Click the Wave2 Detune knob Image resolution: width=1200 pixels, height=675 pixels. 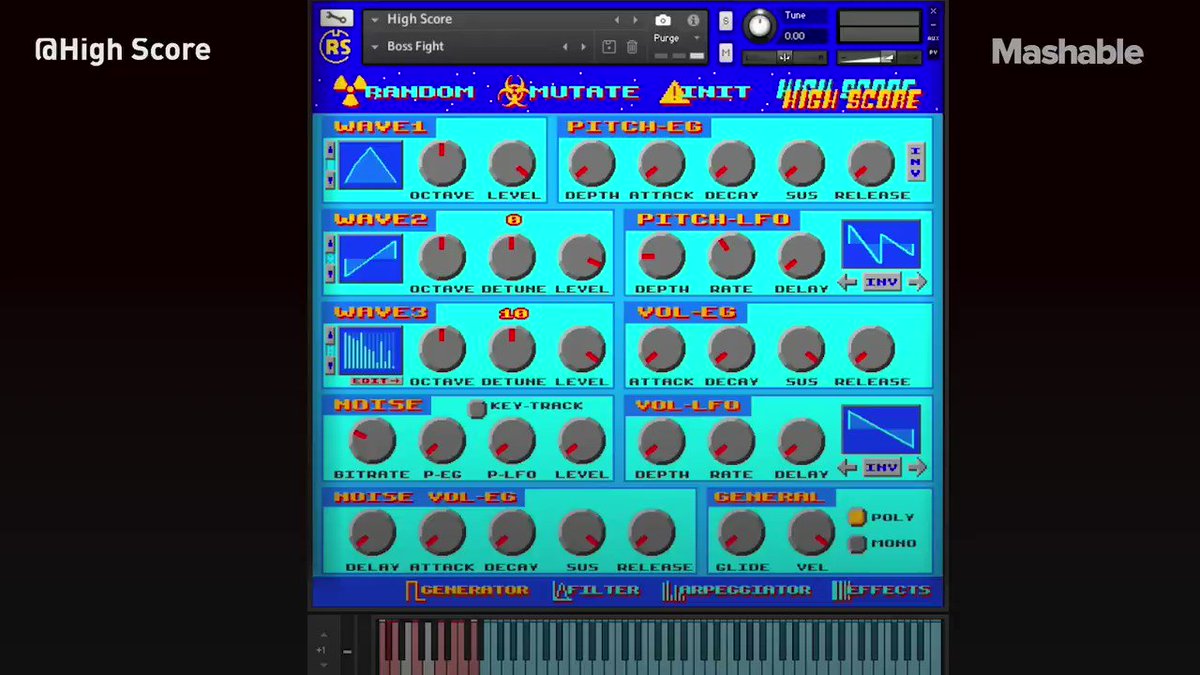(x=512, y=257)
